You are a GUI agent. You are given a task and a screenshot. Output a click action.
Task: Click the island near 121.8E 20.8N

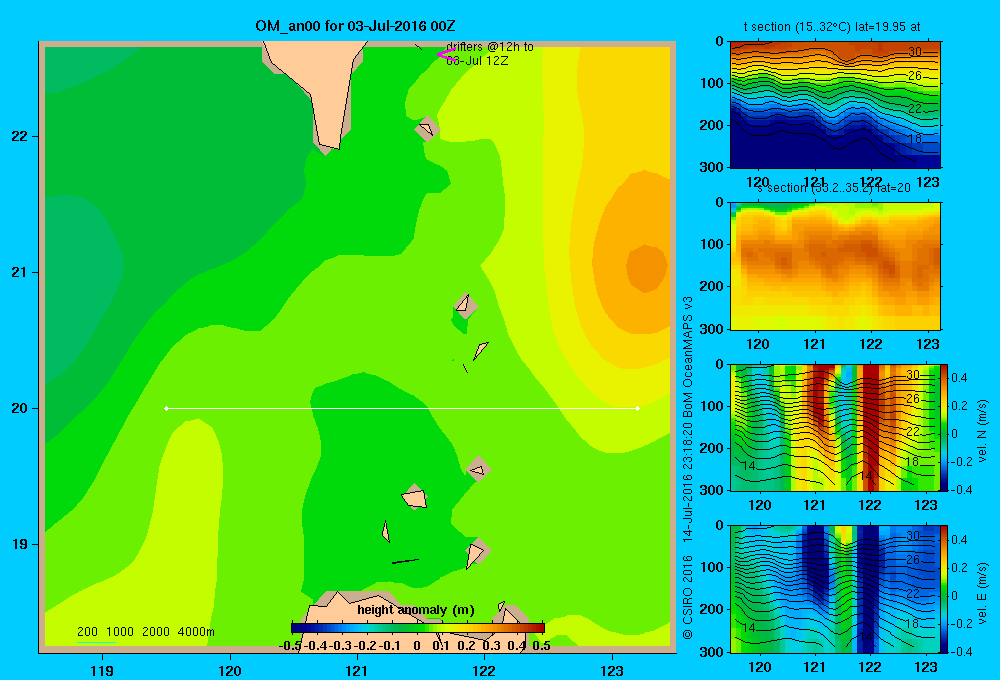466,306
